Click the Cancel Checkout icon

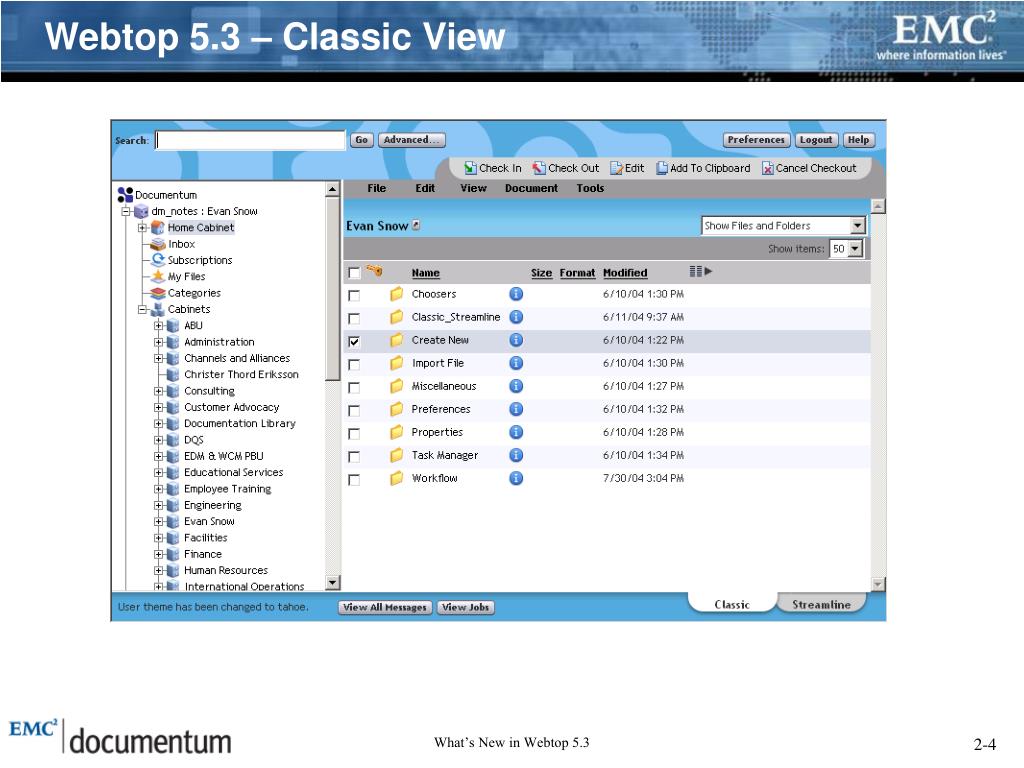(768, 168)
